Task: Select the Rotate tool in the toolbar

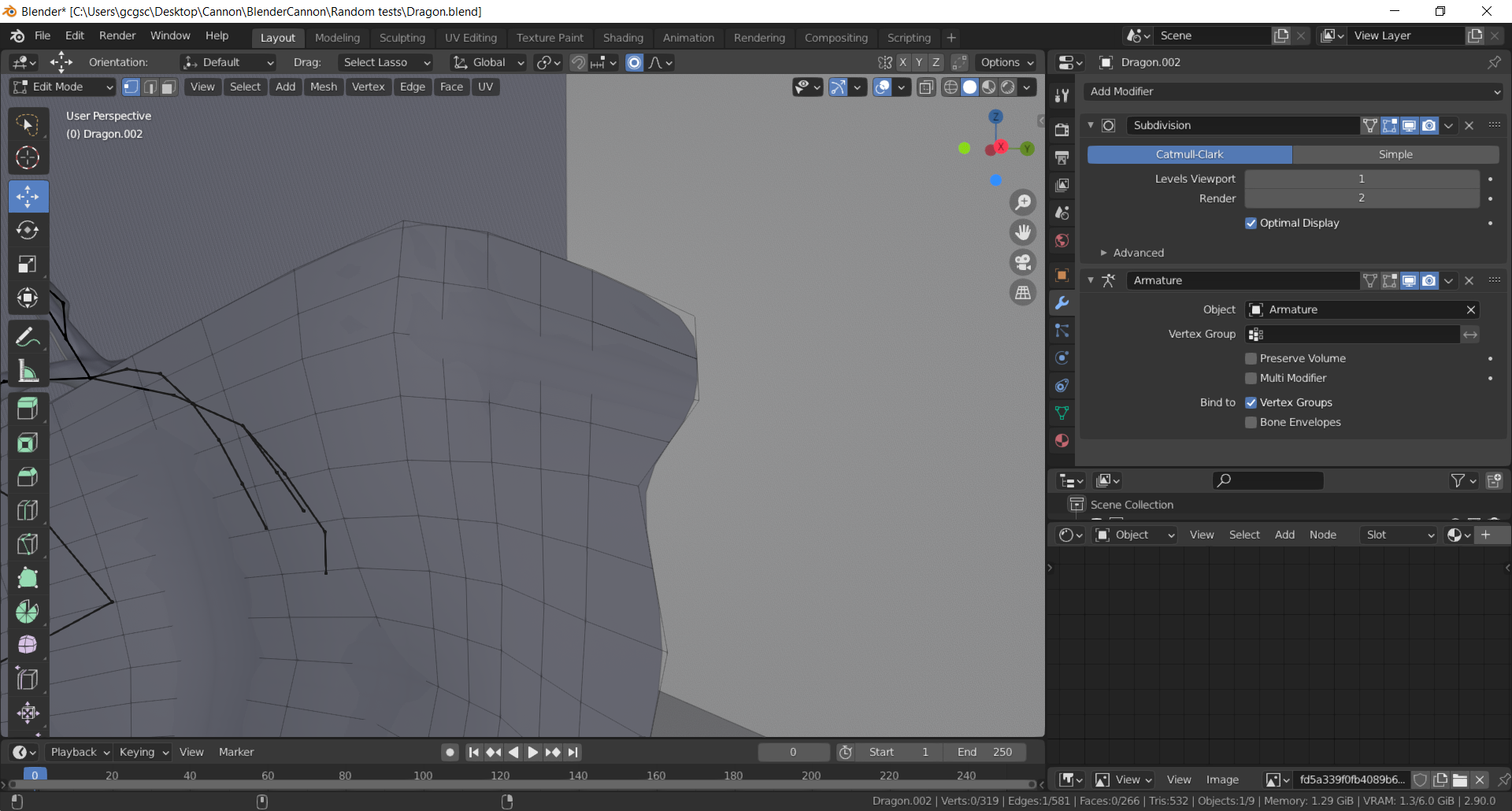Action: (28, 230)
